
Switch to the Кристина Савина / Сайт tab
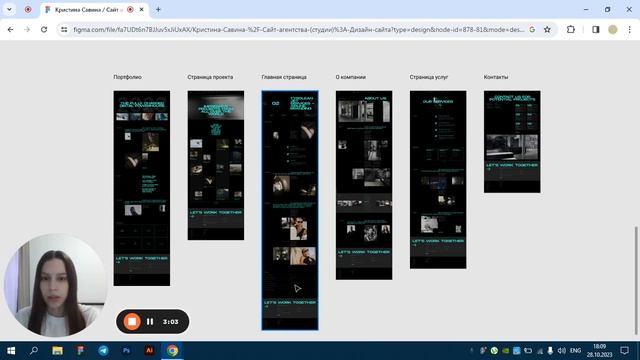click(x=87, y=9)
